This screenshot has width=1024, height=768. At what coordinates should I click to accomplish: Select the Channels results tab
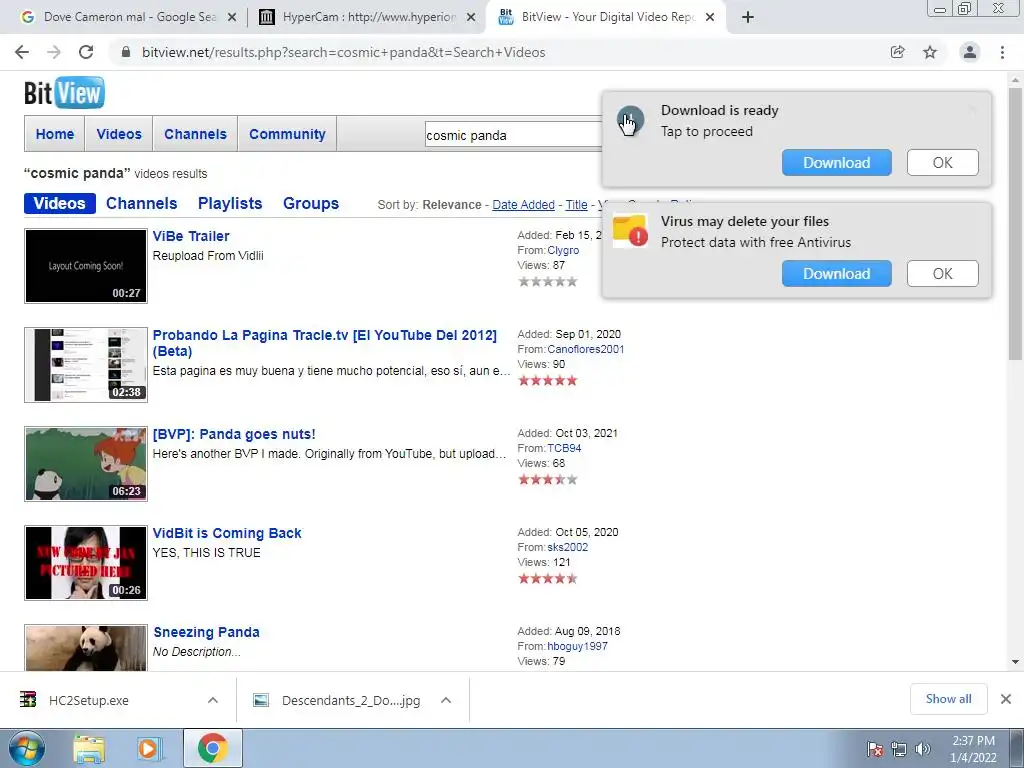142,203
